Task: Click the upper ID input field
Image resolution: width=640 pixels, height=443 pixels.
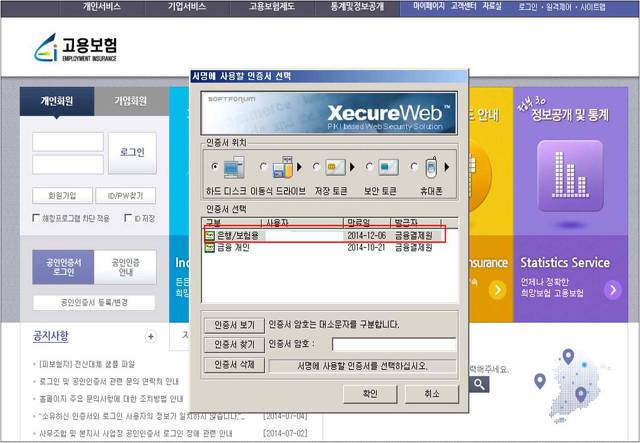Action: pos(68,142)
